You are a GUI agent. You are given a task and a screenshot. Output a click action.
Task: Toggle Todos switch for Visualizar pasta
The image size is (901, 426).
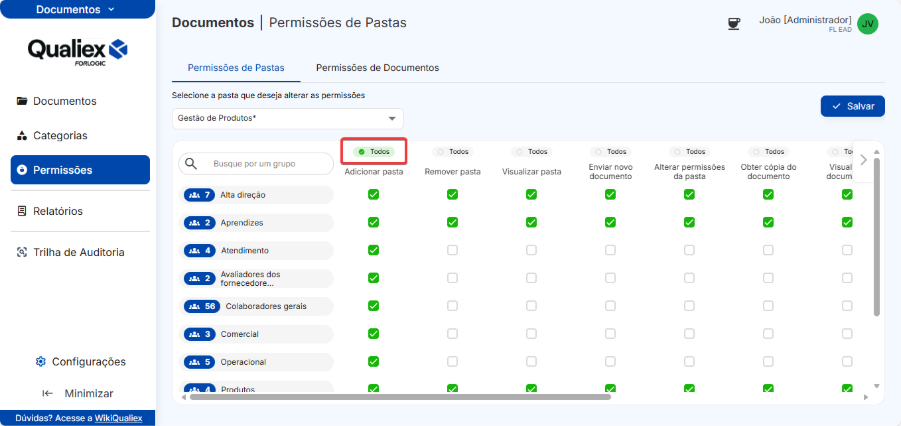coord(531,152)
